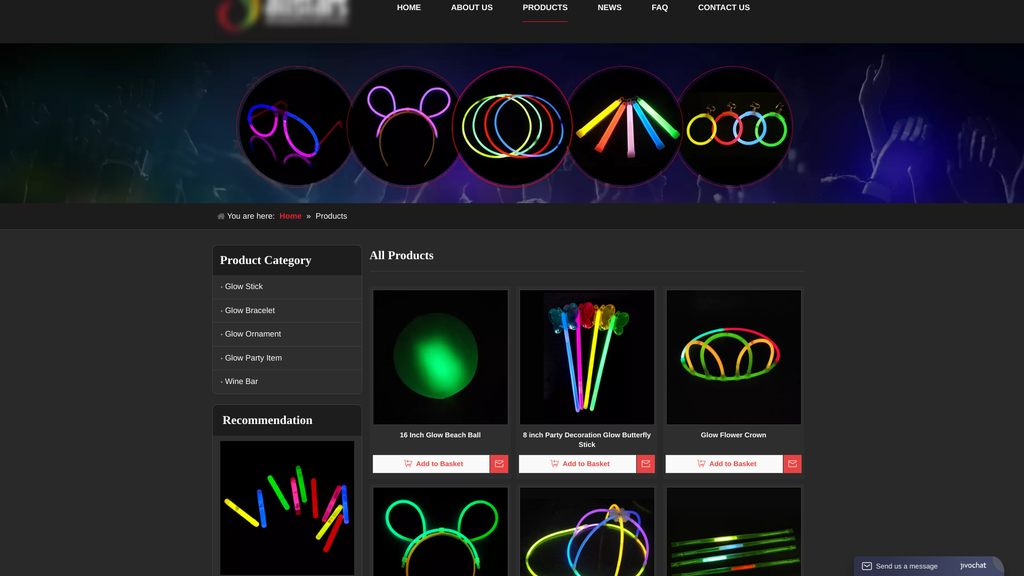Click the All Products heading

click(402, 256)
